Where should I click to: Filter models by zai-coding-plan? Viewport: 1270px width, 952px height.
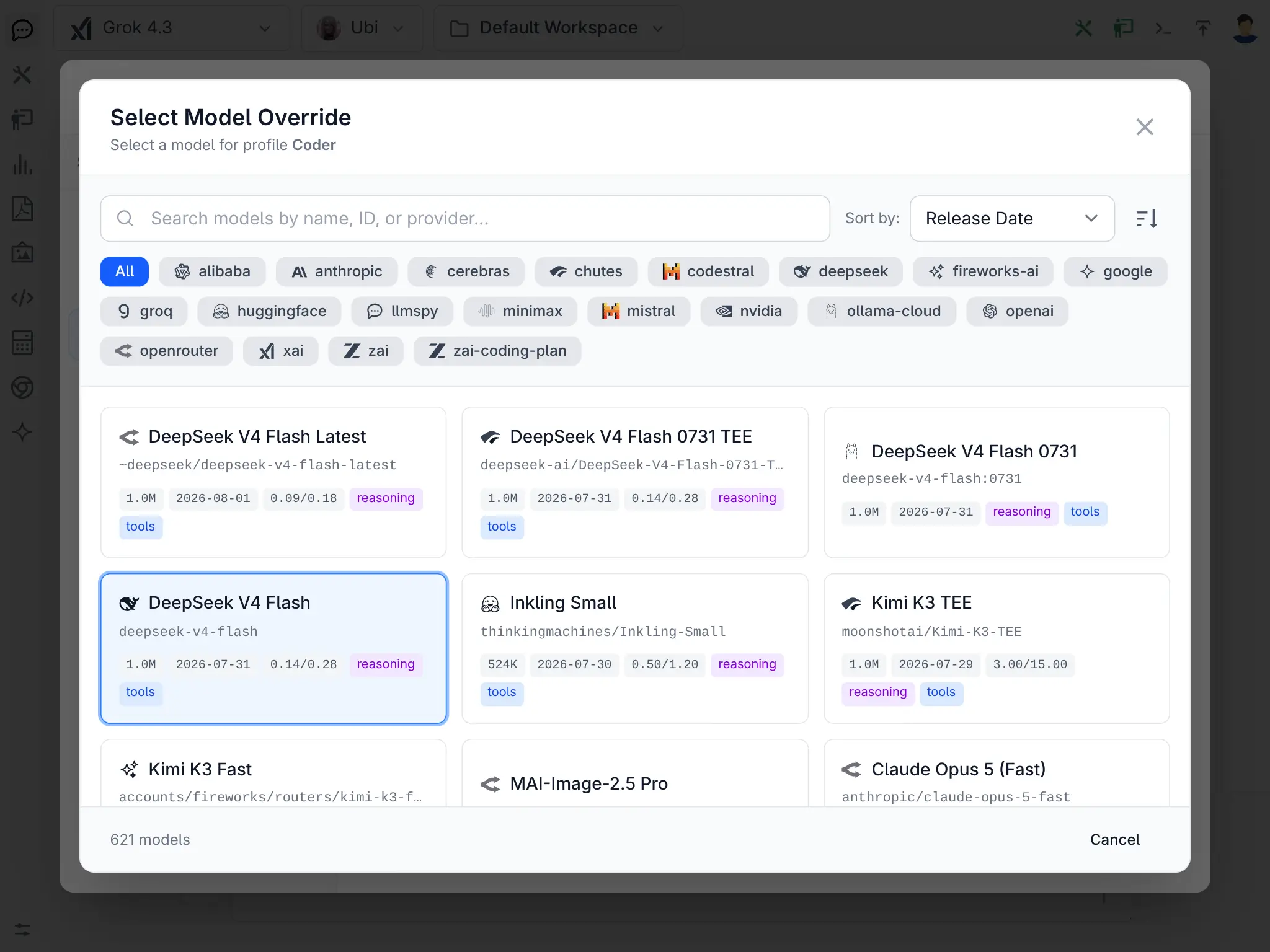coord(497,351)
